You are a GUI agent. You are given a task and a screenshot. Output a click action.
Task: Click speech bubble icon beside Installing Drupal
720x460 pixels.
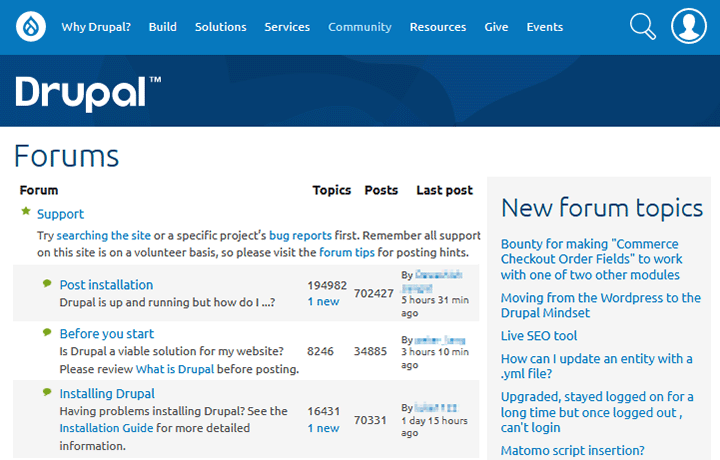47,392
